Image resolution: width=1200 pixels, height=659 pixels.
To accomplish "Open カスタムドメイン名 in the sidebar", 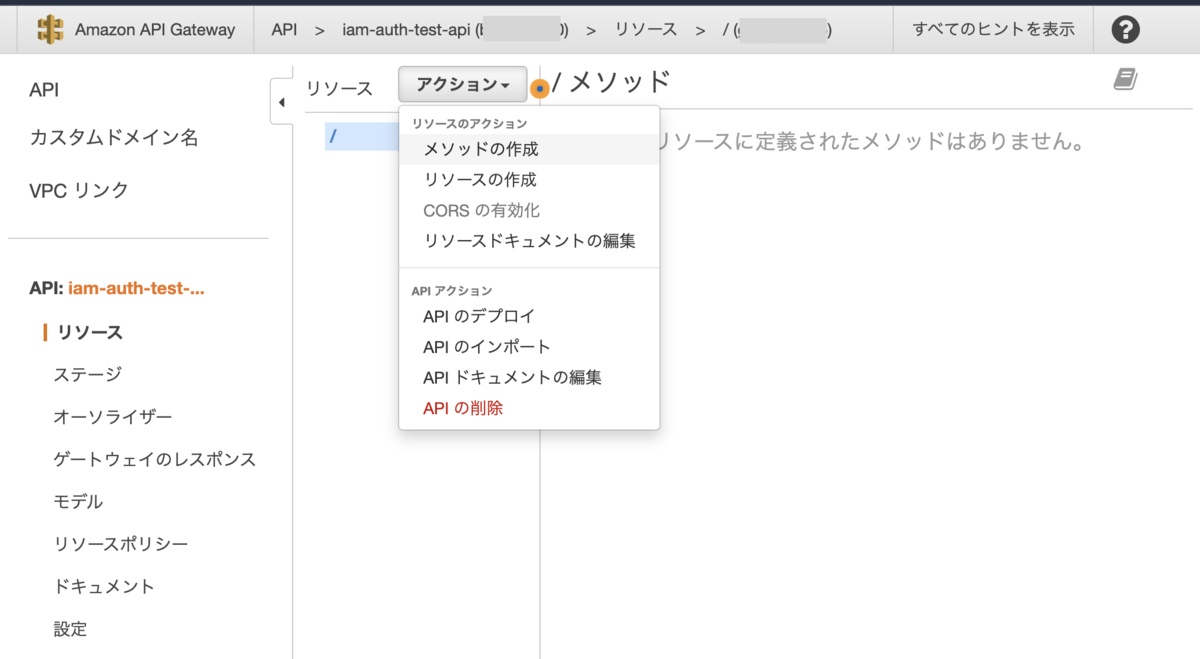I will [x=114, y=138].
